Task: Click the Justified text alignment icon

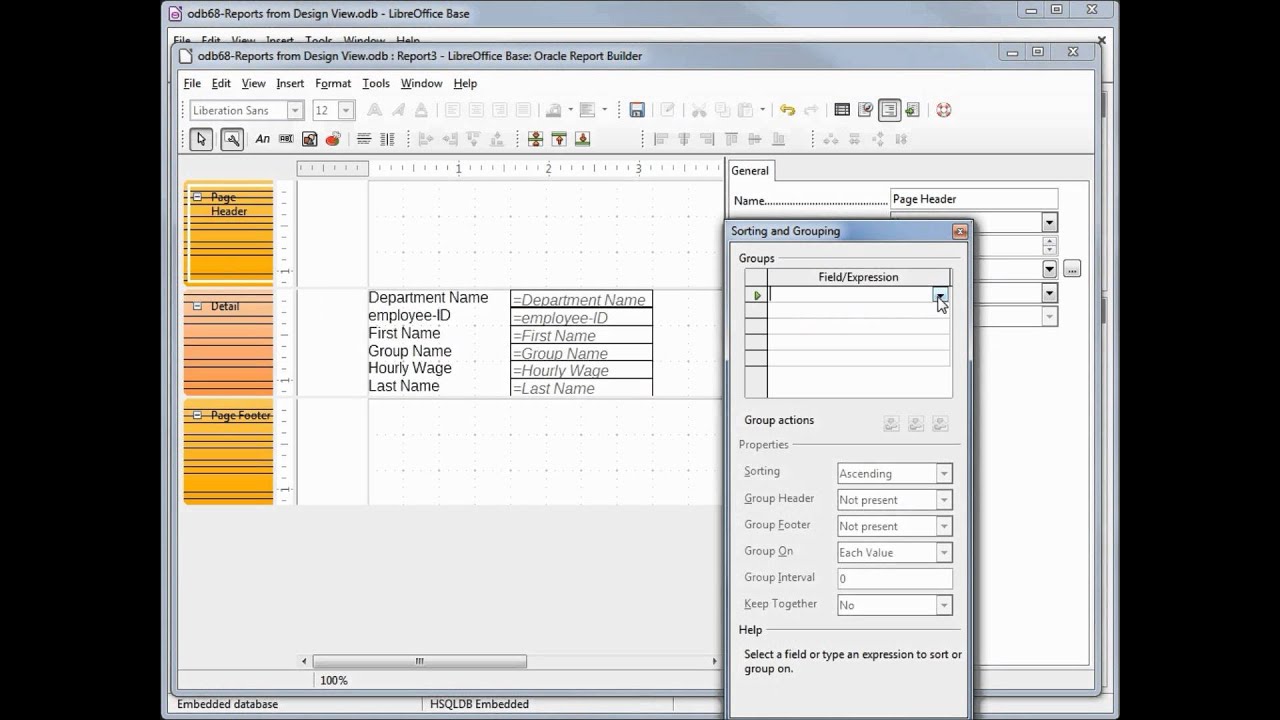Action: 523,110
